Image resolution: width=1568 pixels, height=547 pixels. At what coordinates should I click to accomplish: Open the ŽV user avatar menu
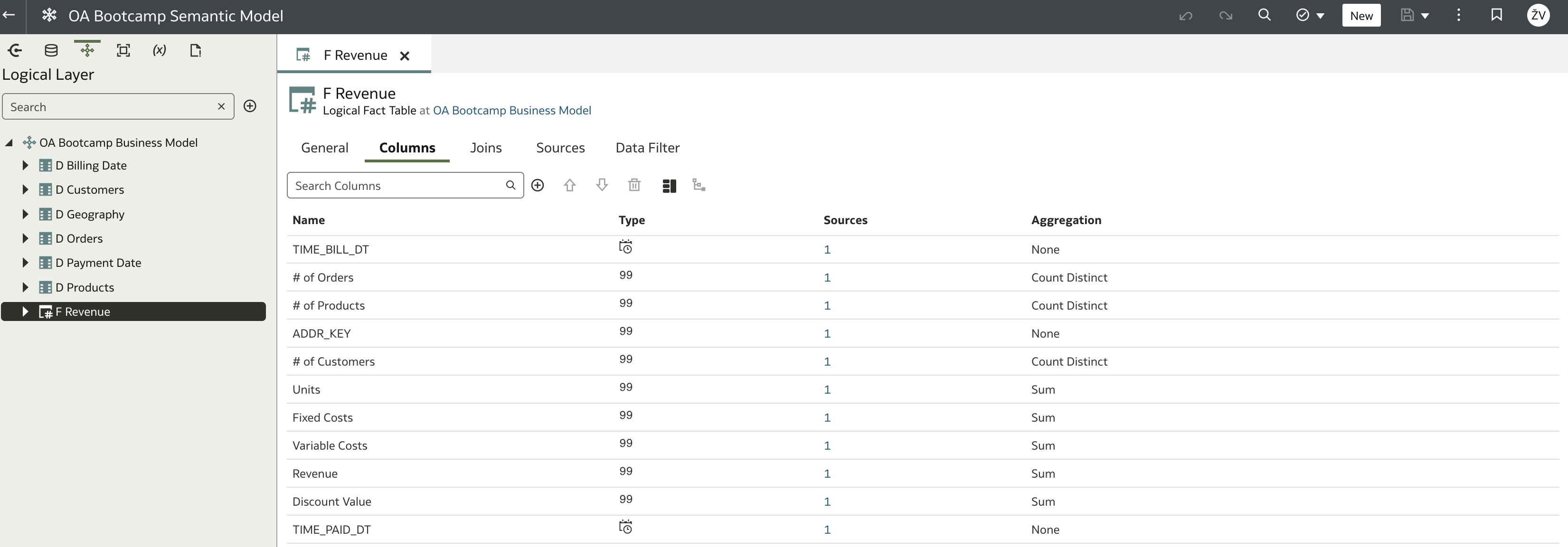click(1538, 15)
